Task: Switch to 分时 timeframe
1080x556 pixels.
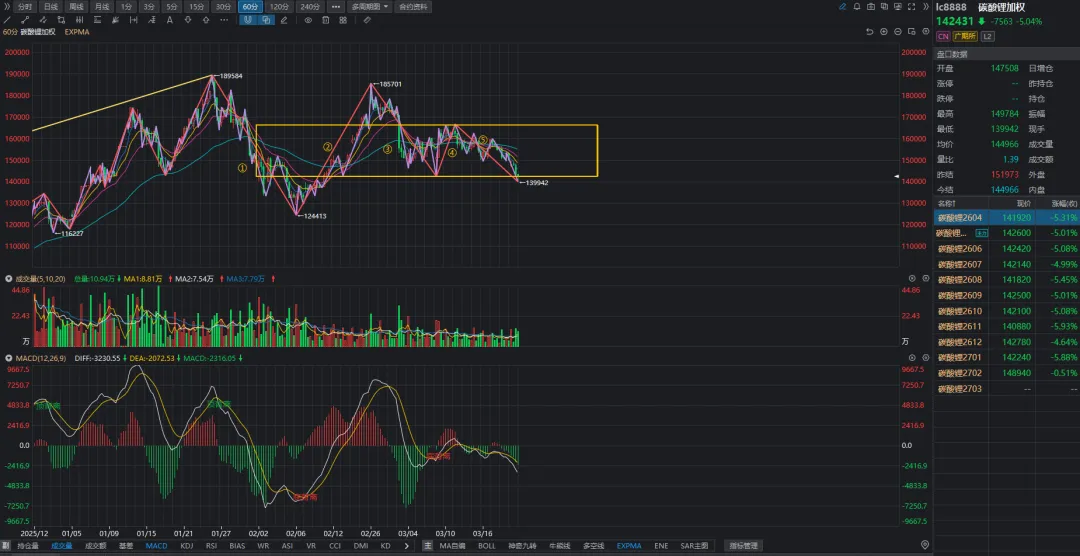Action: pos(25,7)
